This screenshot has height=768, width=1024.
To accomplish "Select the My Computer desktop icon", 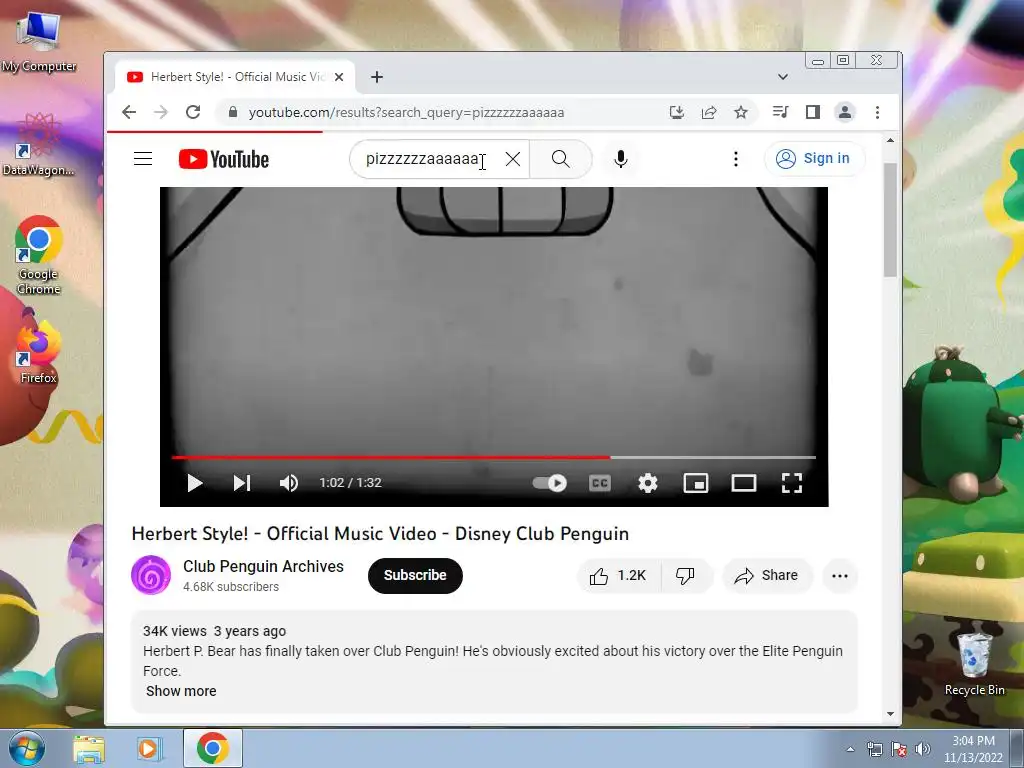I will [x=39, y=42].
